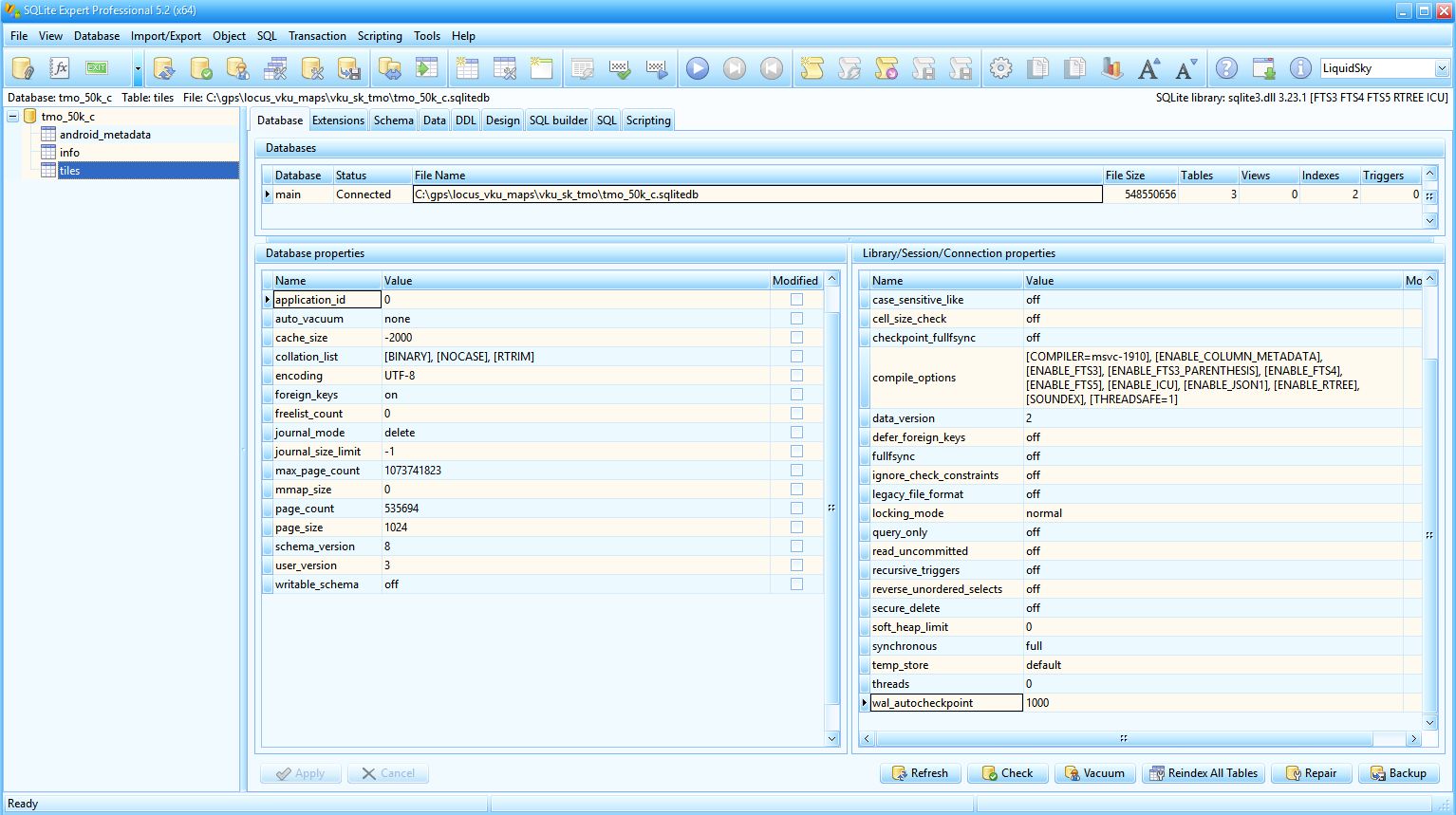Click the bar chart toolbar icon
The height and width of the screenshot is (815, 1456).
pos(1111,68)
